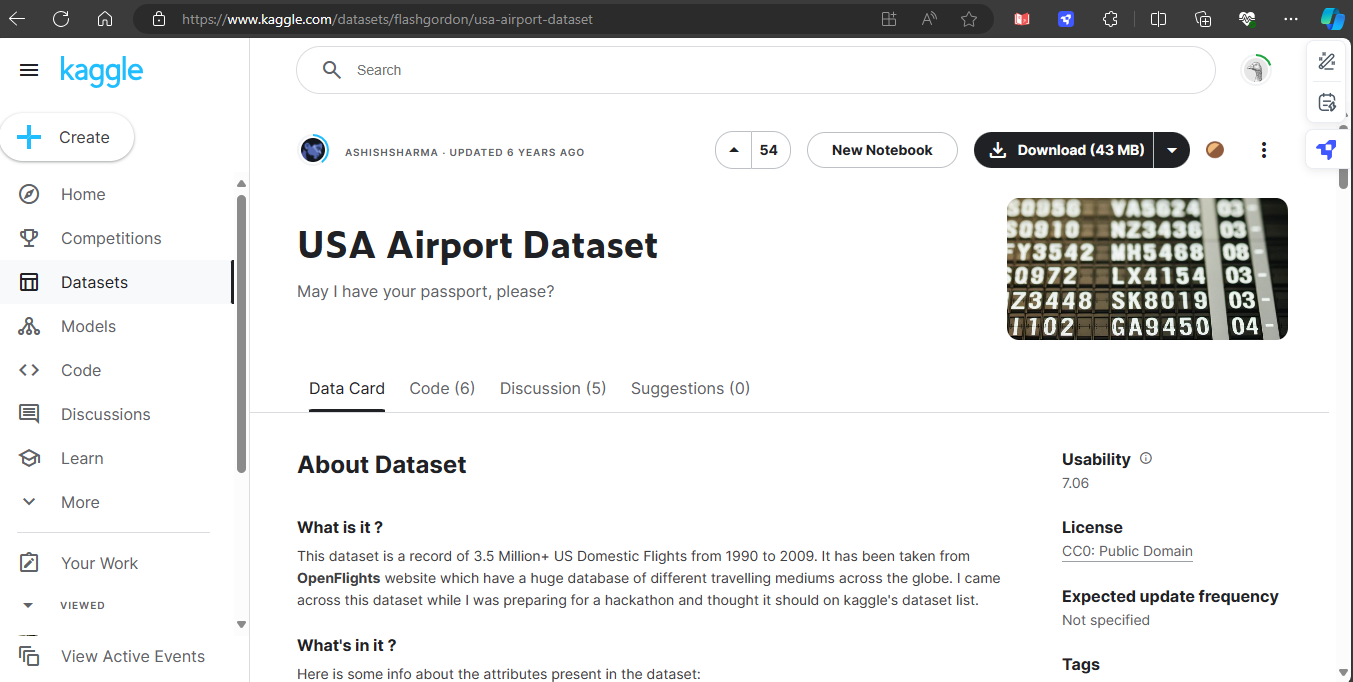Click the browser address bar URL
The height and width of the screenshot is (682, 1353).
(387, 19)
